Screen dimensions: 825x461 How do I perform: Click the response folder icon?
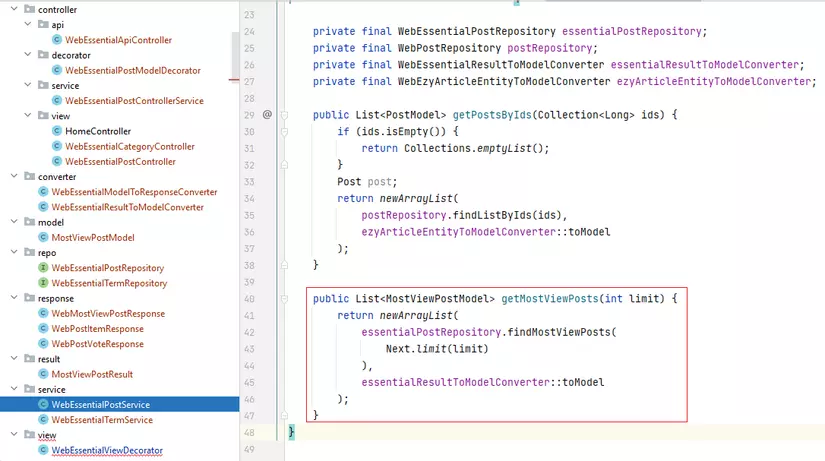(29, 298)
